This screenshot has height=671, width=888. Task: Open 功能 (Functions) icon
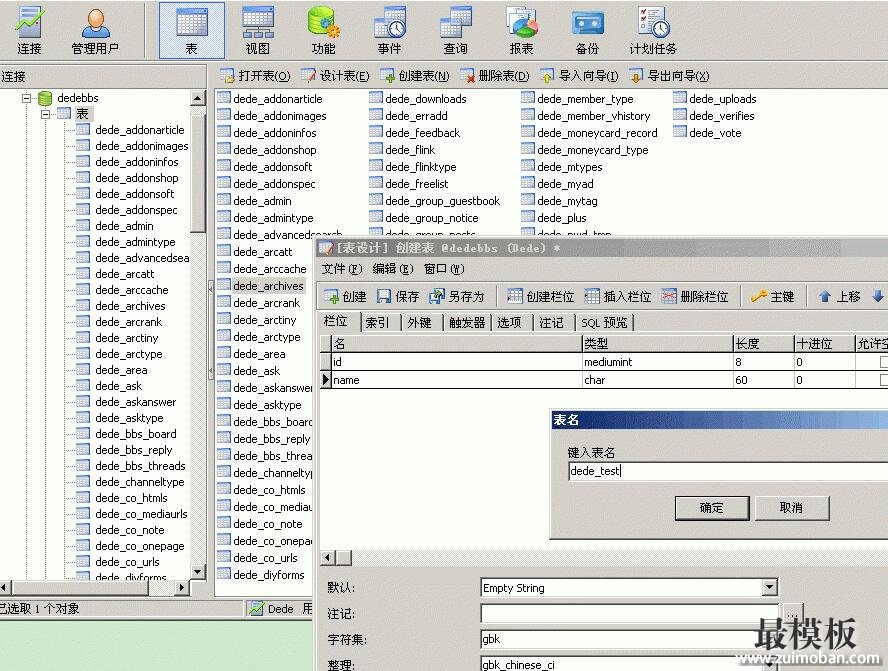point(323,31)
